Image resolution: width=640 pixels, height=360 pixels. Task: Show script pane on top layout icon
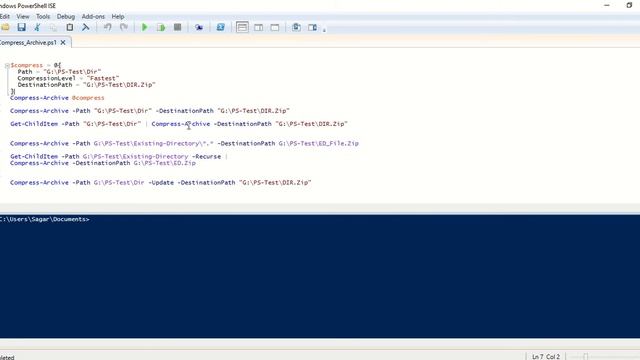[242, 27]
